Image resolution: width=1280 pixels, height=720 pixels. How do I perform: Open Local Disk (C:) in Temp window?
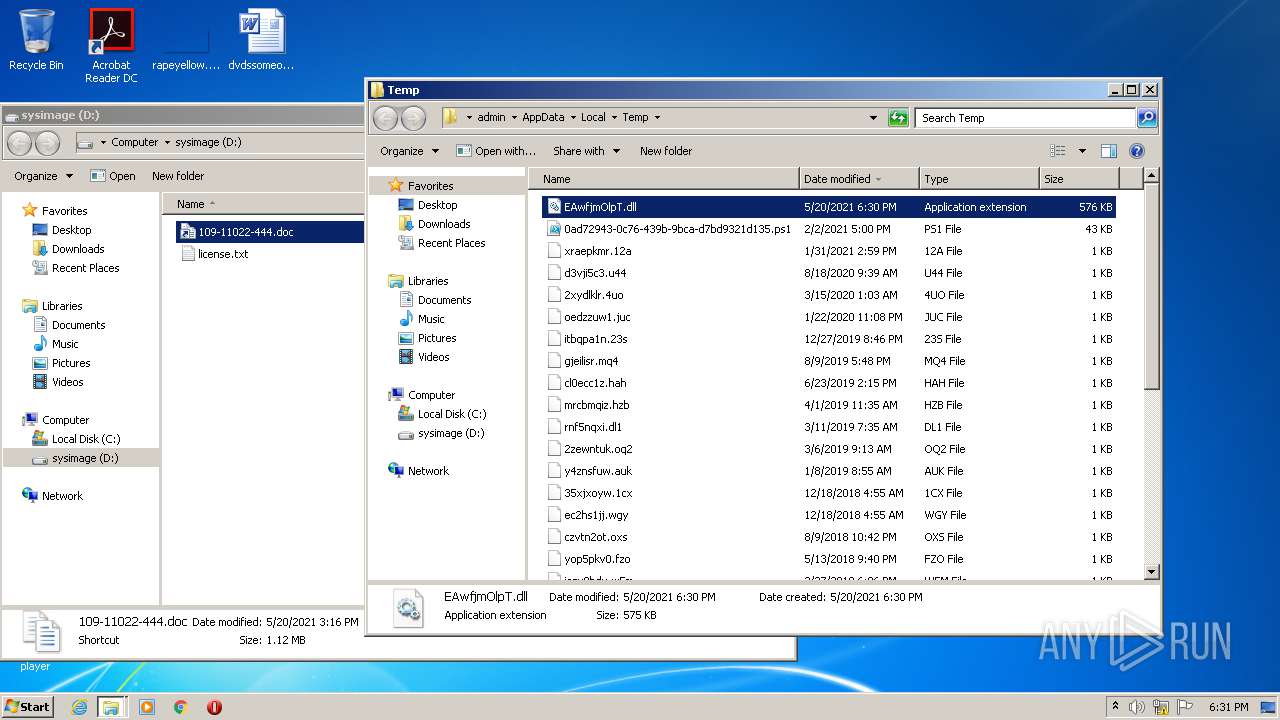coord(452,414)
